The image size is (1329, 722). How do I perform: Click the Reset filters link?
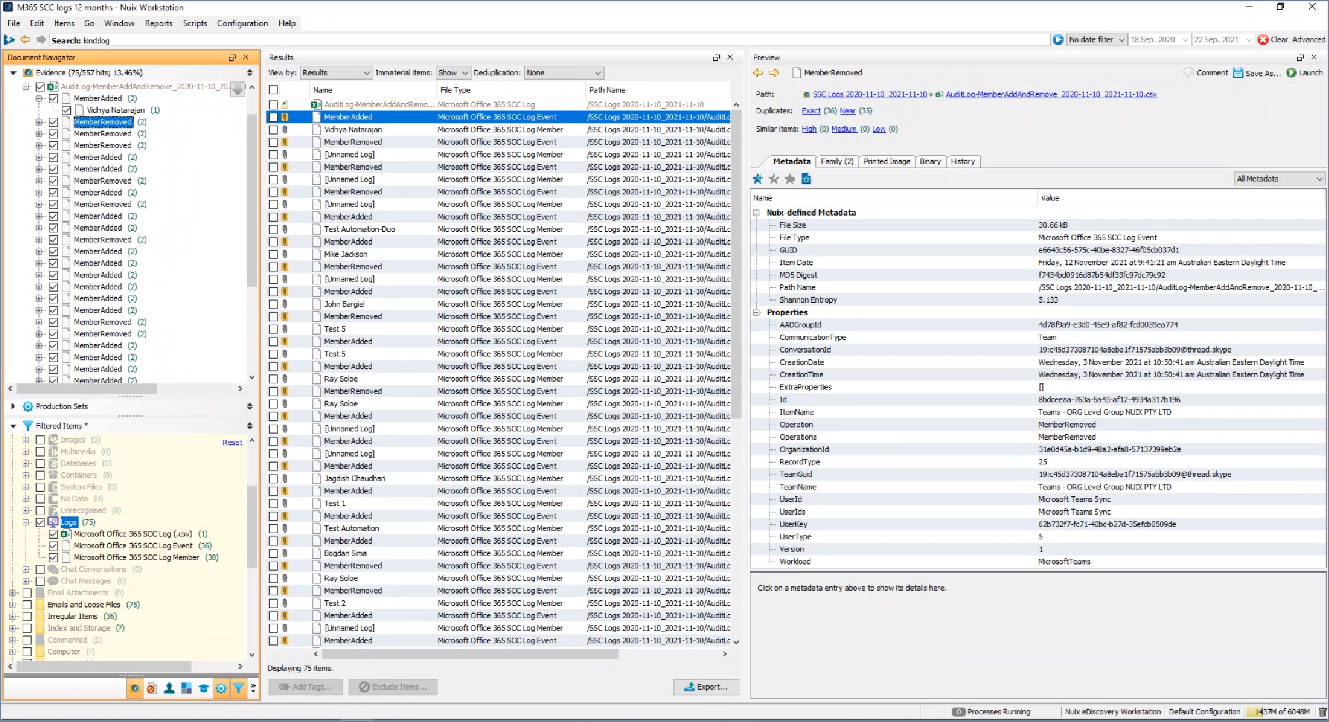(232, 442)
